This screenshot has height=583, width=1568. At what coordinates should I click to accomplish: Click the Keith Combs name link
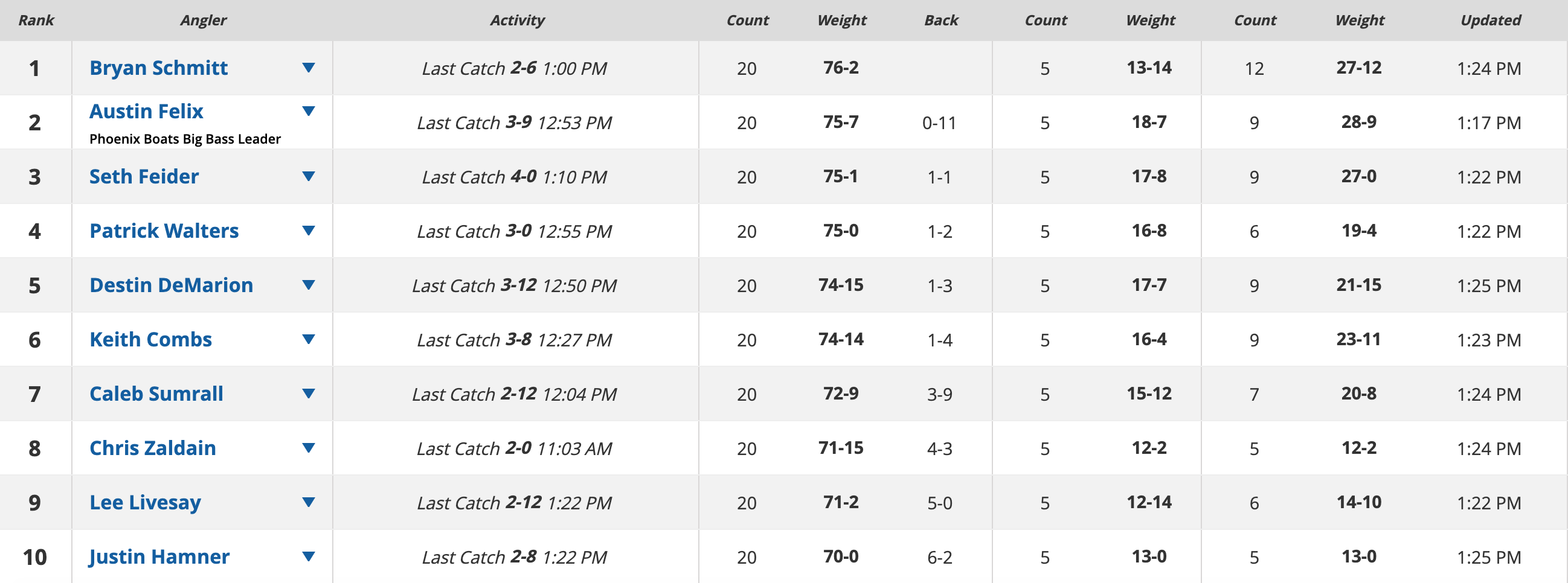(x=150, y=339)
